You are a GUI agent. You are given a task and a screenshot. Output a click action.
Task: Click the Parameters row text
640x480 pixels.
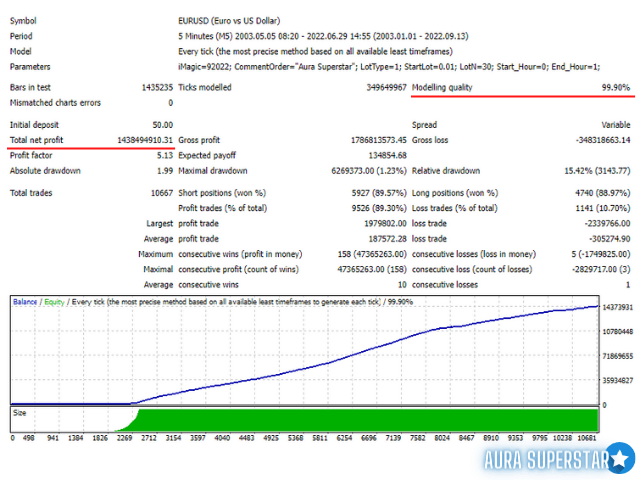click(388, 67)
